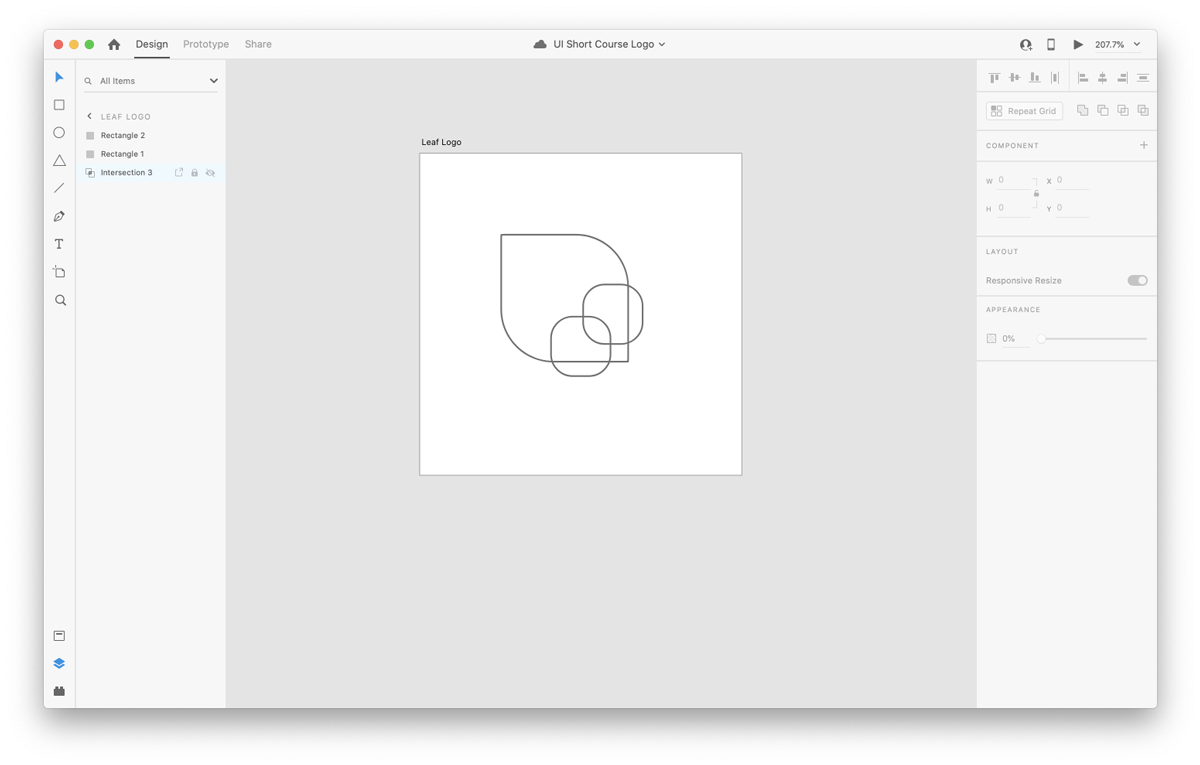Image resolution: width=1200 pixels, height=765 pixels.
Task: Apply Add boolean operation
Action: (x=1082, y=110)
